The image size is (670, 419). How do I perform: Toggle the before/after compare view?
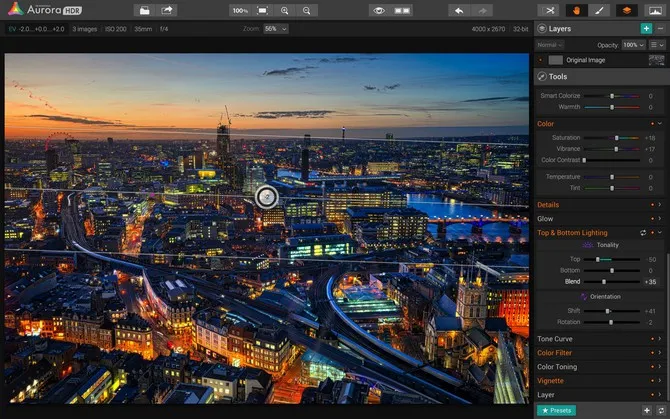coord(403,10)
